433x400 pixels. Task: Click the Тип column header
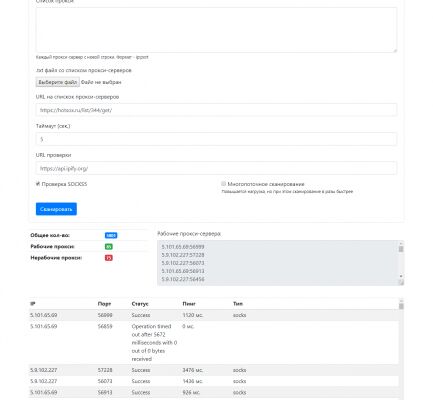[238, 304]
